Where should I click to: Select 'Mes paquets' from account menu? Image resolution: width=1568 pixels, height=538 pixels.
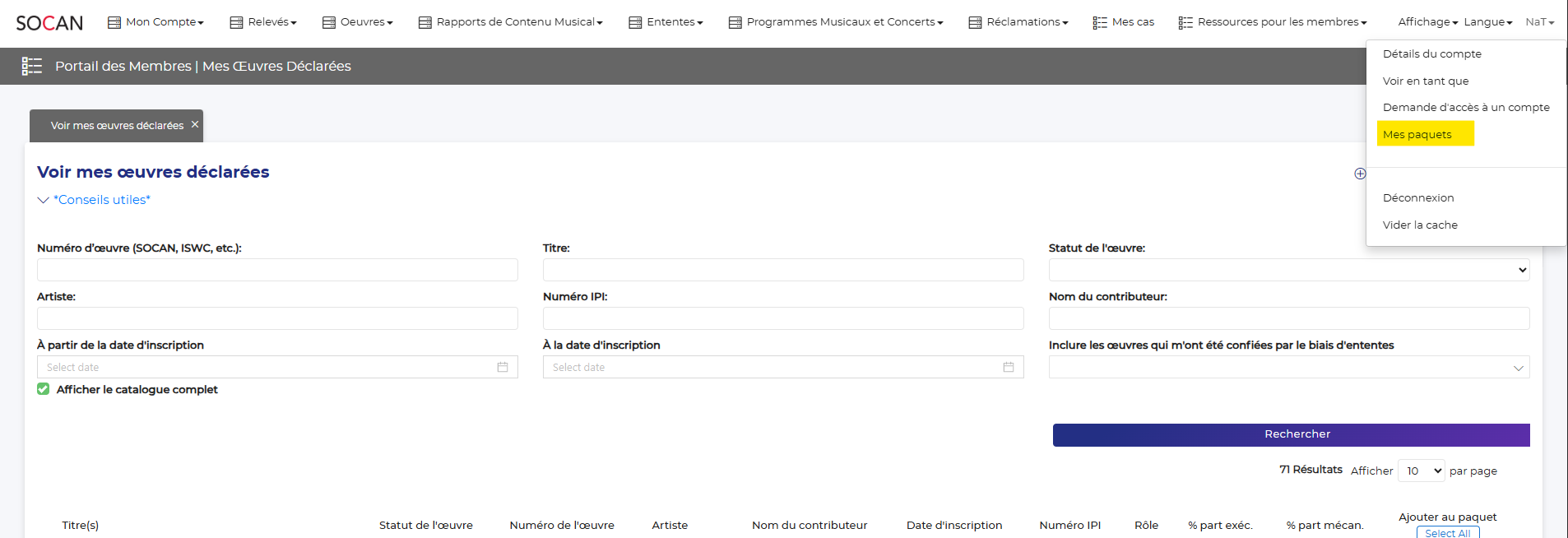(x=1417, y=134)
